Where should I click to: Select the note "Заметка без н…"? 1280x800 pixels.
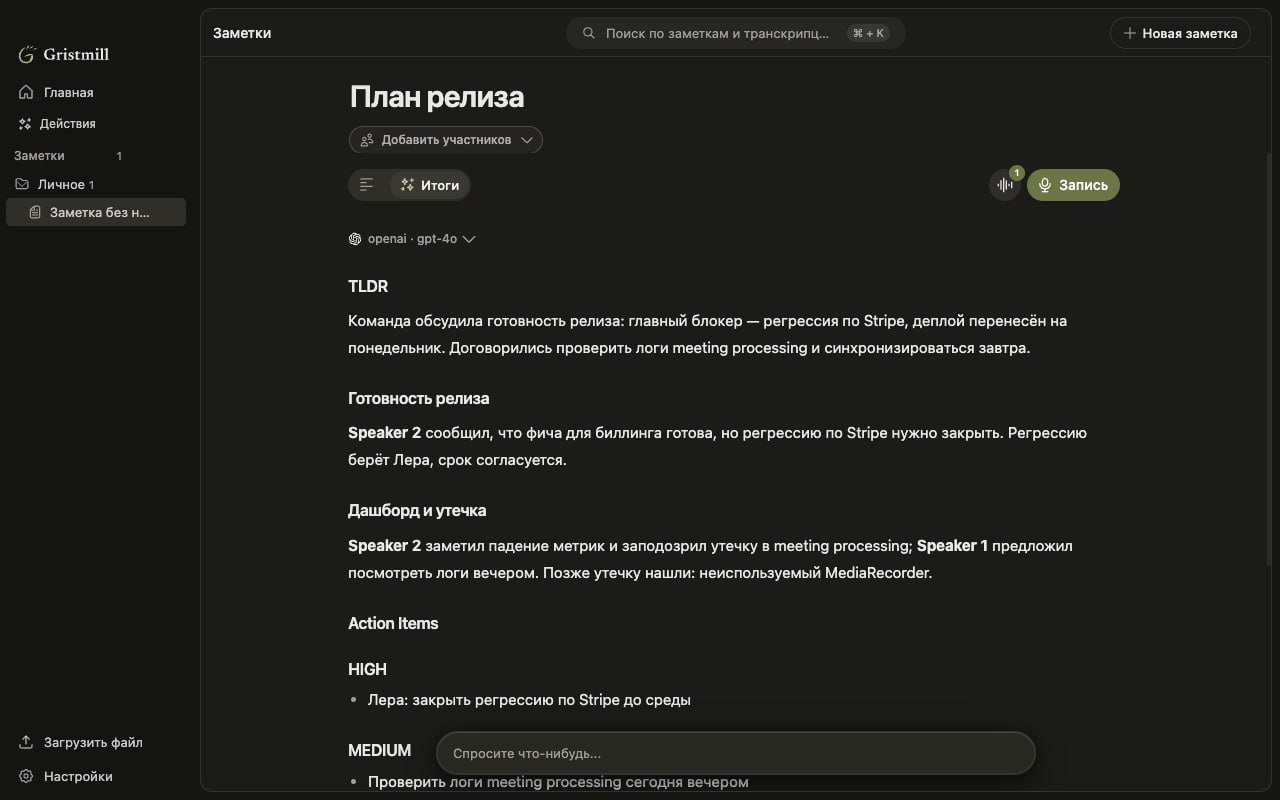click(96, 212)
